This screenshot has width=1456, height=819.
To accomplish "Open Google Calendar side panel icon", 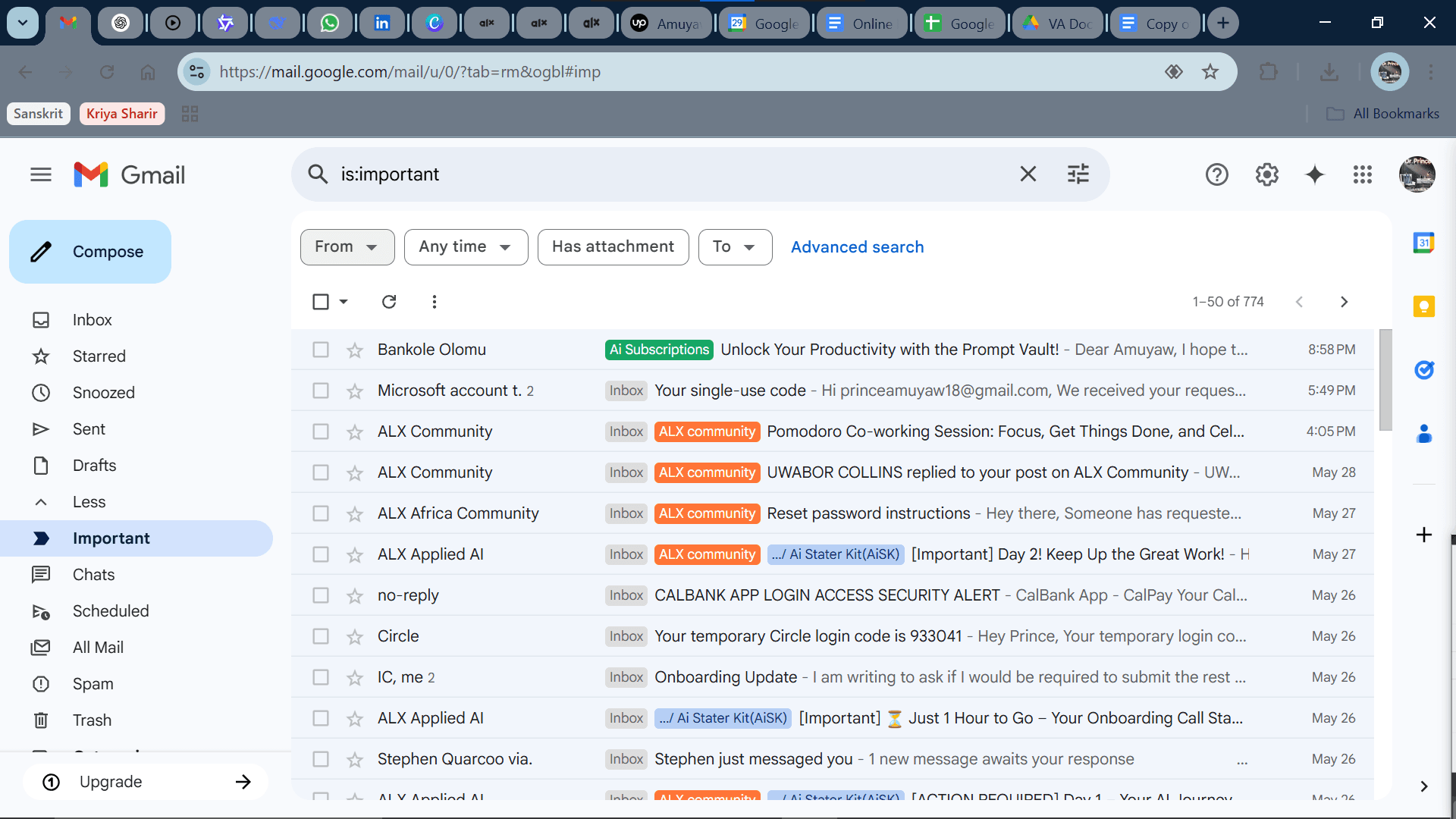I will [x=1423, y=243].
